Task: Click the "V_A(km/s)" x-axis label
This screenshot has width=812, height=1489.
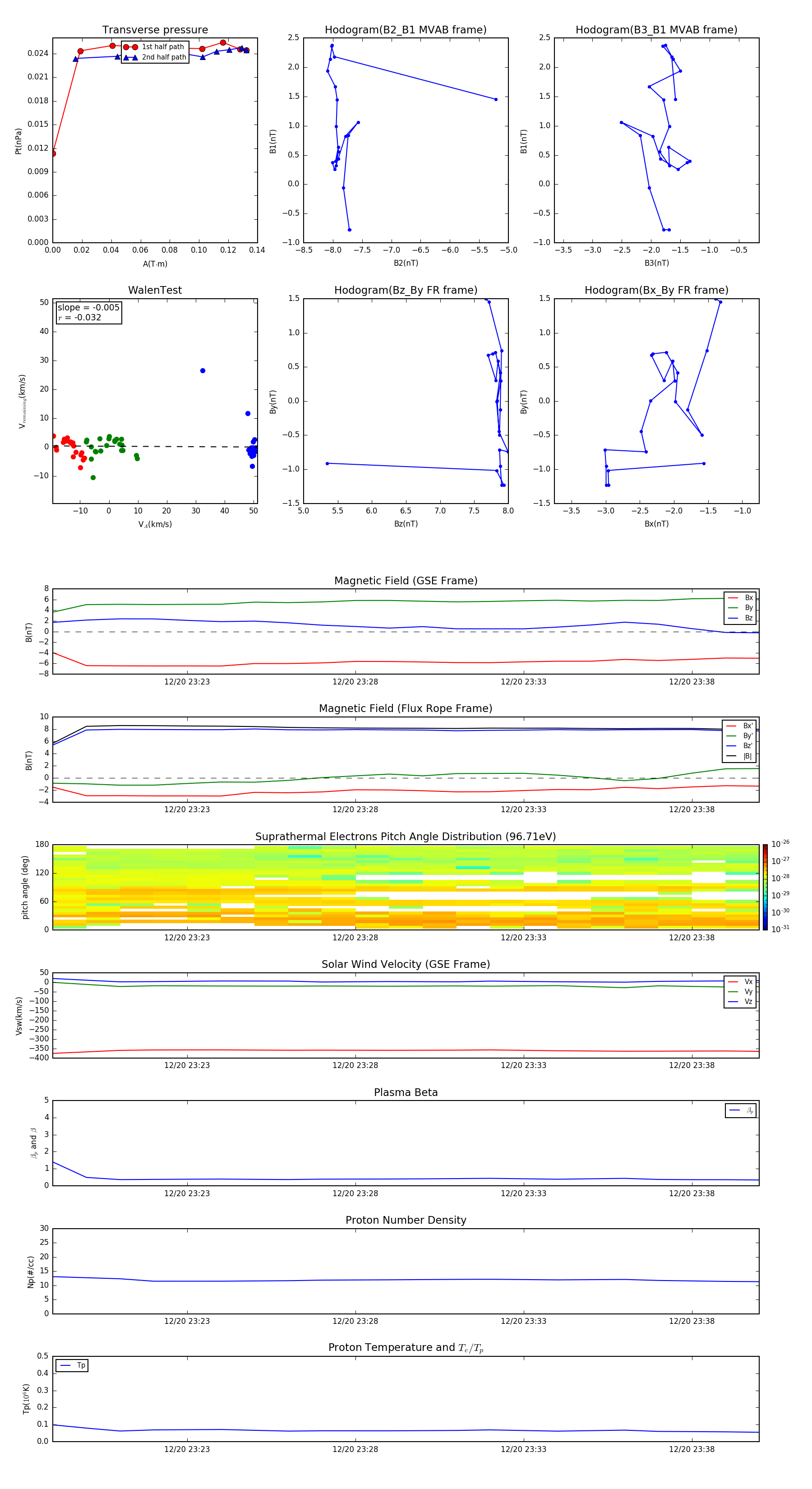Action: click(x=155, y=524)
